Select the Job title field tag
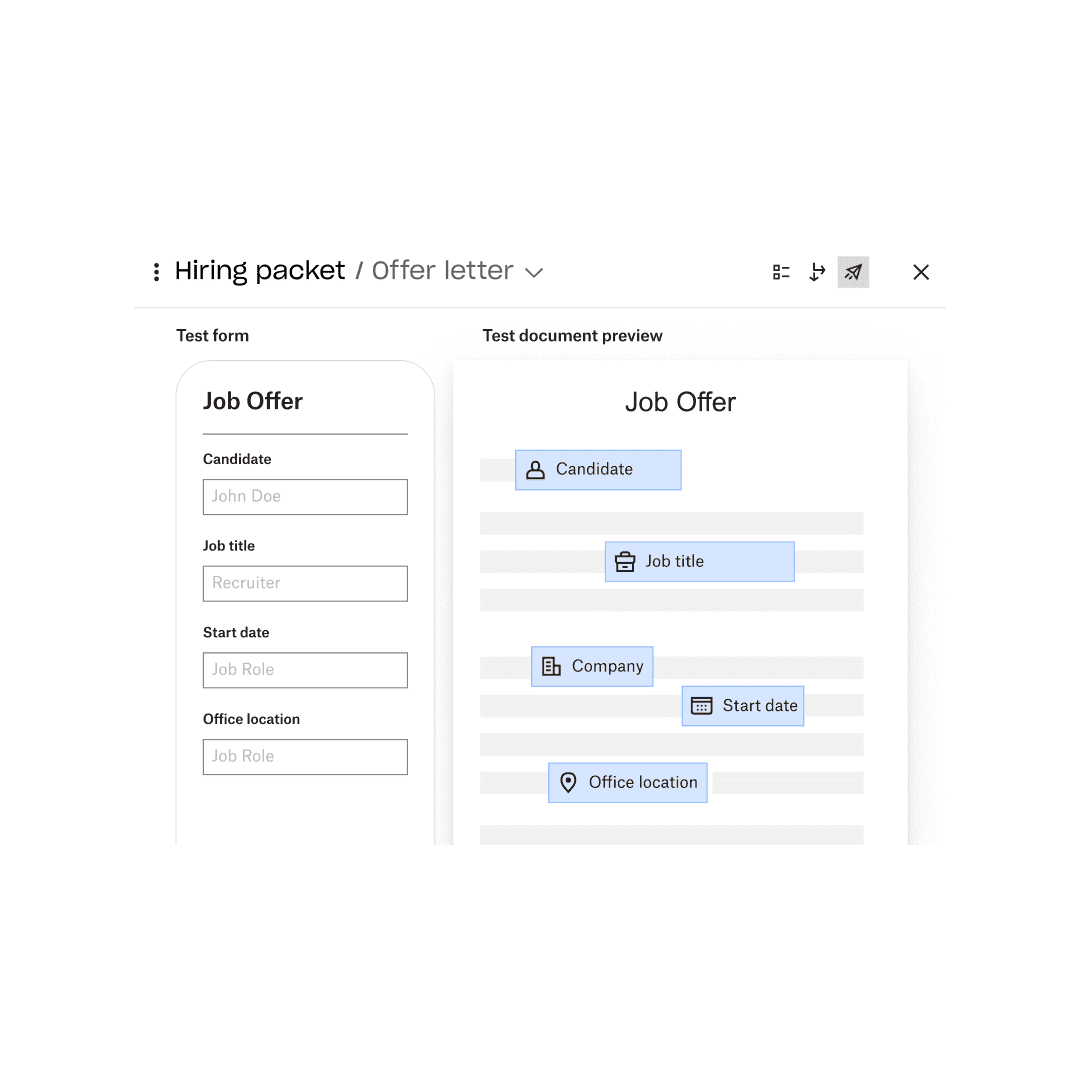This screenshot has height=1080, width=1080. pyautogui.click(x=699, y=562)
